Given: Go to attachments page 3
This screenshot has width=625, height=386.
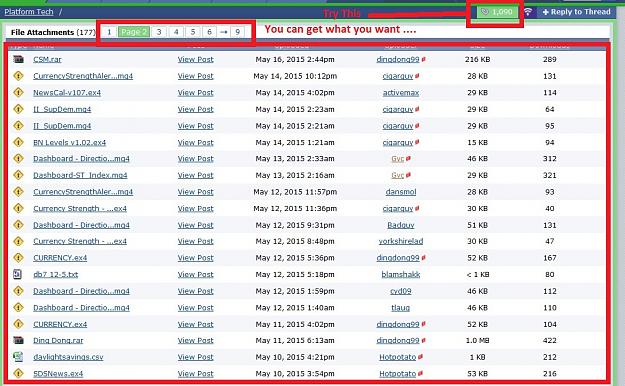Looking at the screenshot, I should tap(159, 32).
